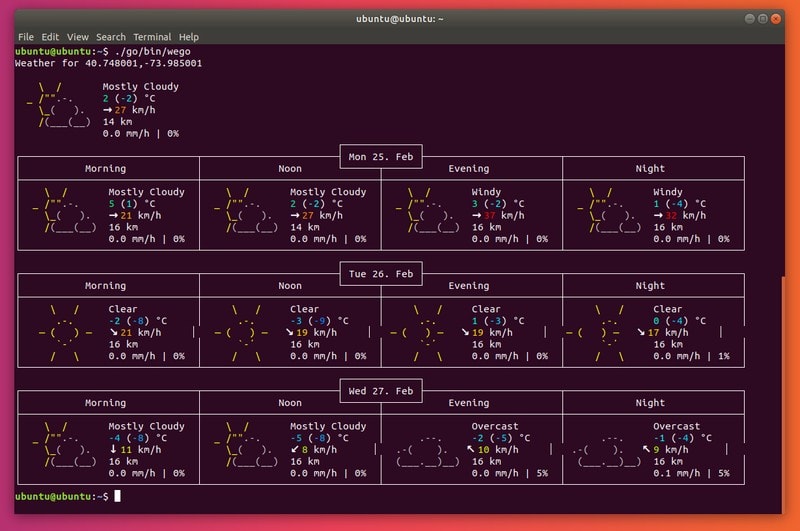The width and height of the screenshot is (800, 531).
Task: Open the Help menu
Action: [189, 37]
